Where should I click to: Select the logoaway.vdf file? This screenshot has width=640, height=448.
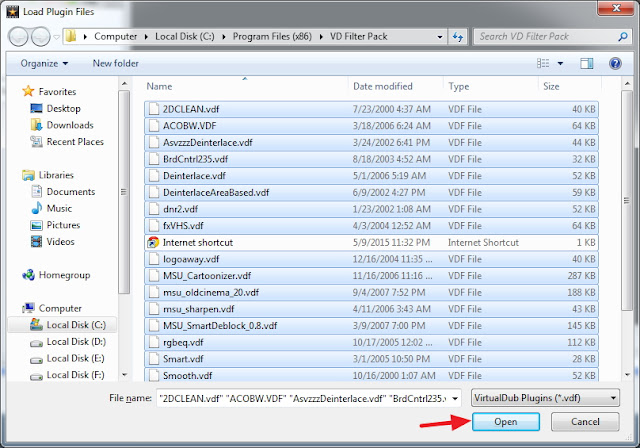(x=371, y=259)
